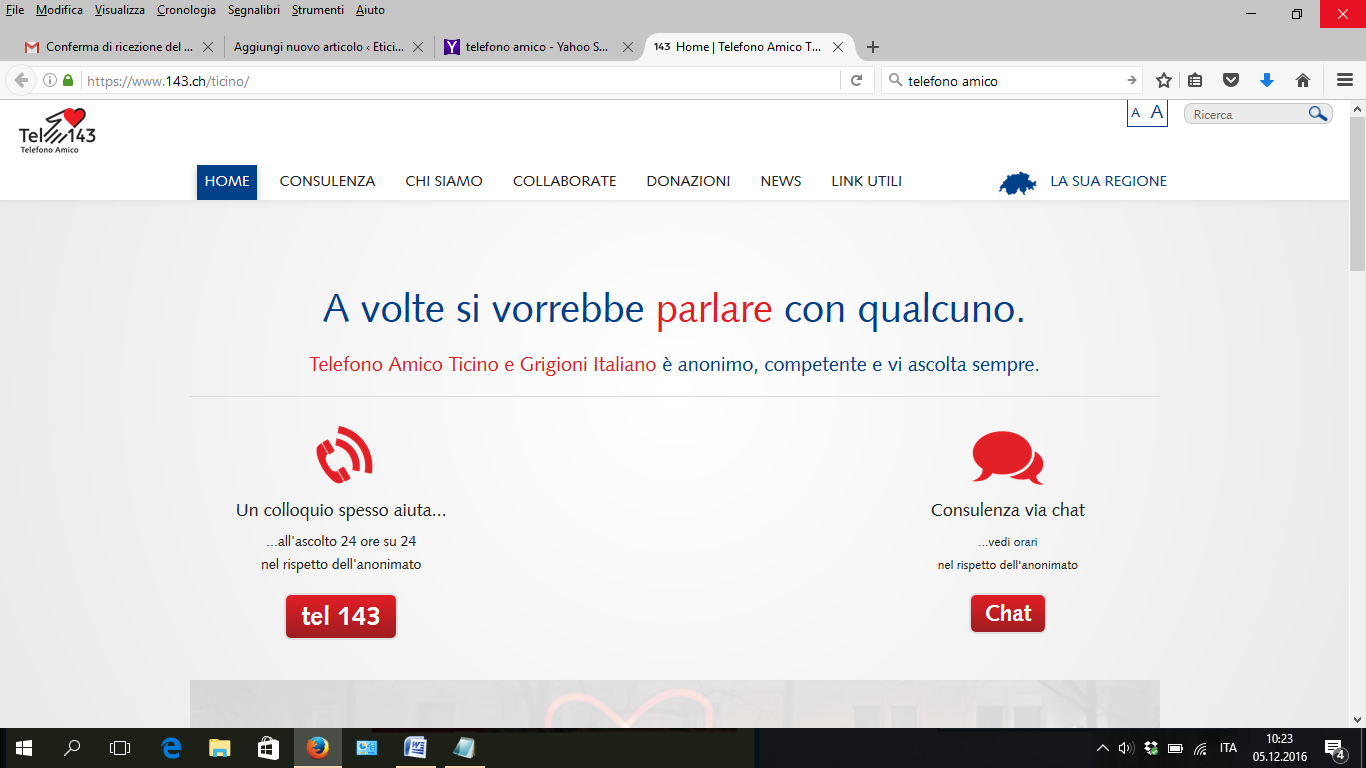The height and width of the screenshot is (768, 1366).
Task: Close the Yahoo Search tab
Action: [628, 47]
